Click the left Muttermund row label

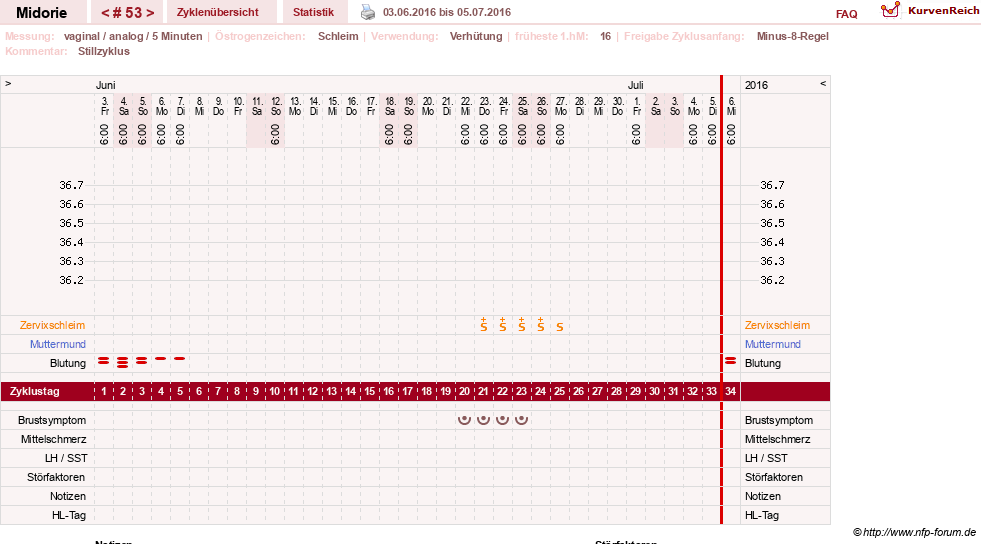(58, 344)
